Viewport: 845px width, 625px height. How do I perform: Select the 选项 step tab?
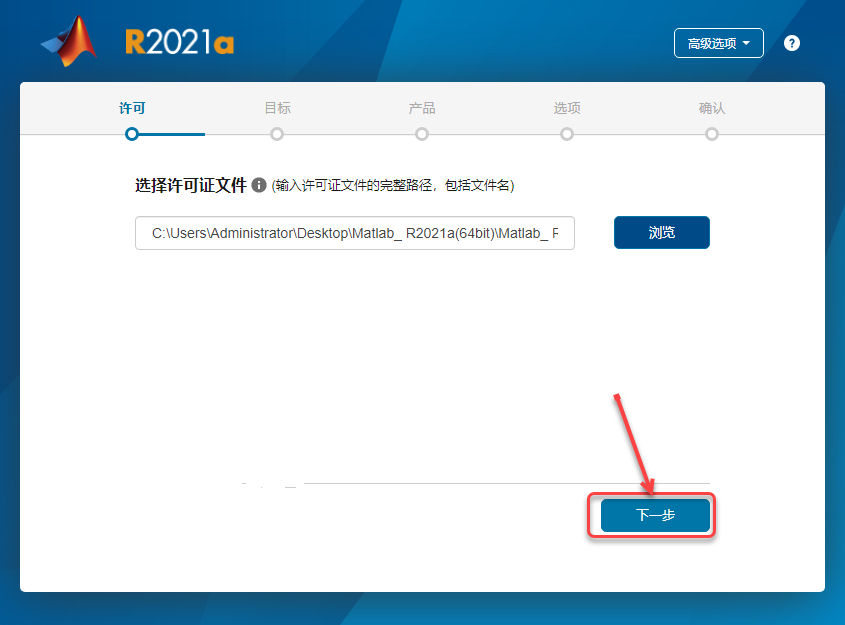567,108
